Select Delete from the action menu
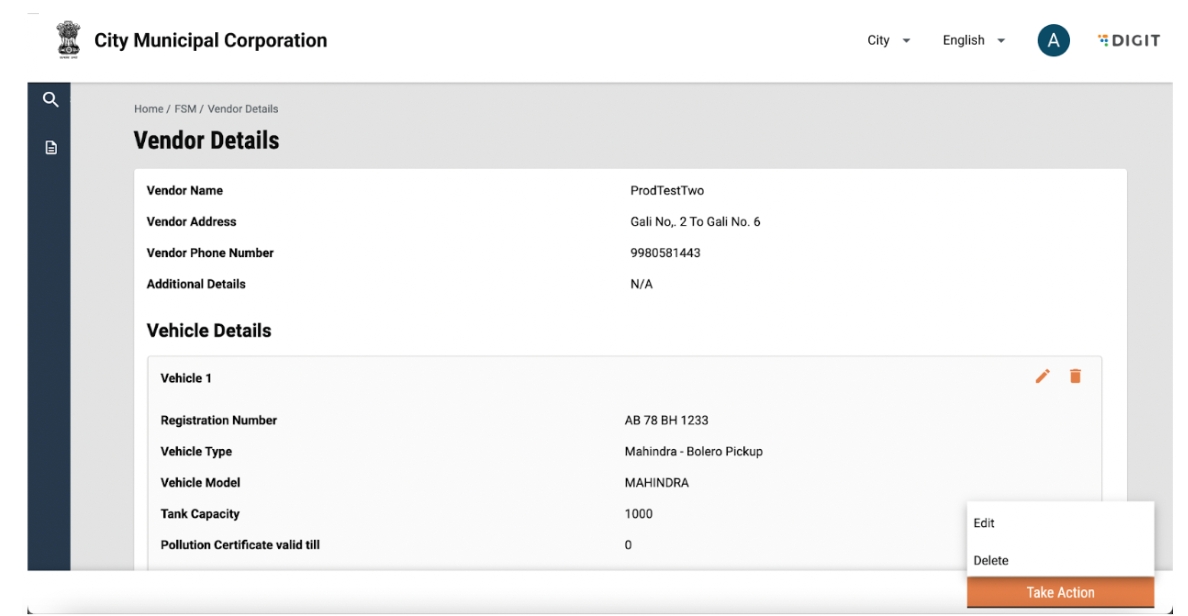The image size is (1188, 616). 991,561
